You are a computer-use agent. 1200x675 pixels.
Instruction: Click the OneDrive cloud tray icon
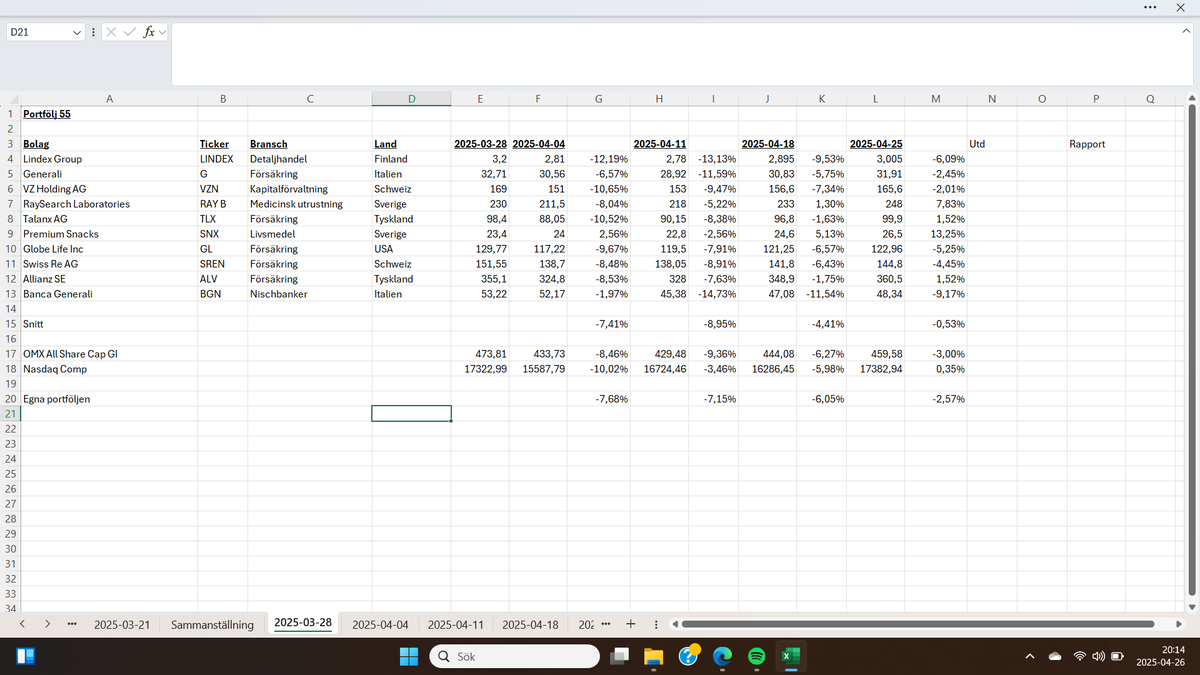[x=1055, y=657]
